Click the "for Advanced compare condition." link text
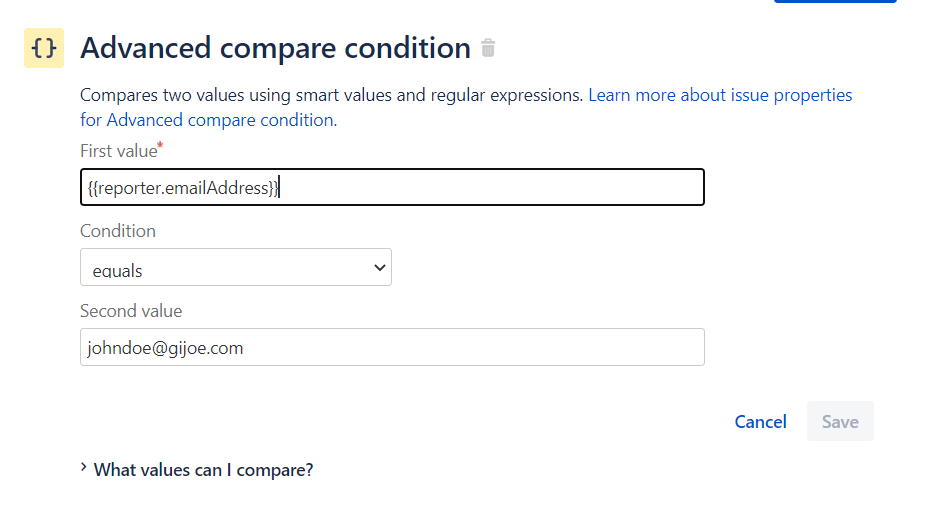The width and height of the screenshot is (940, 523). coord(209,120)
